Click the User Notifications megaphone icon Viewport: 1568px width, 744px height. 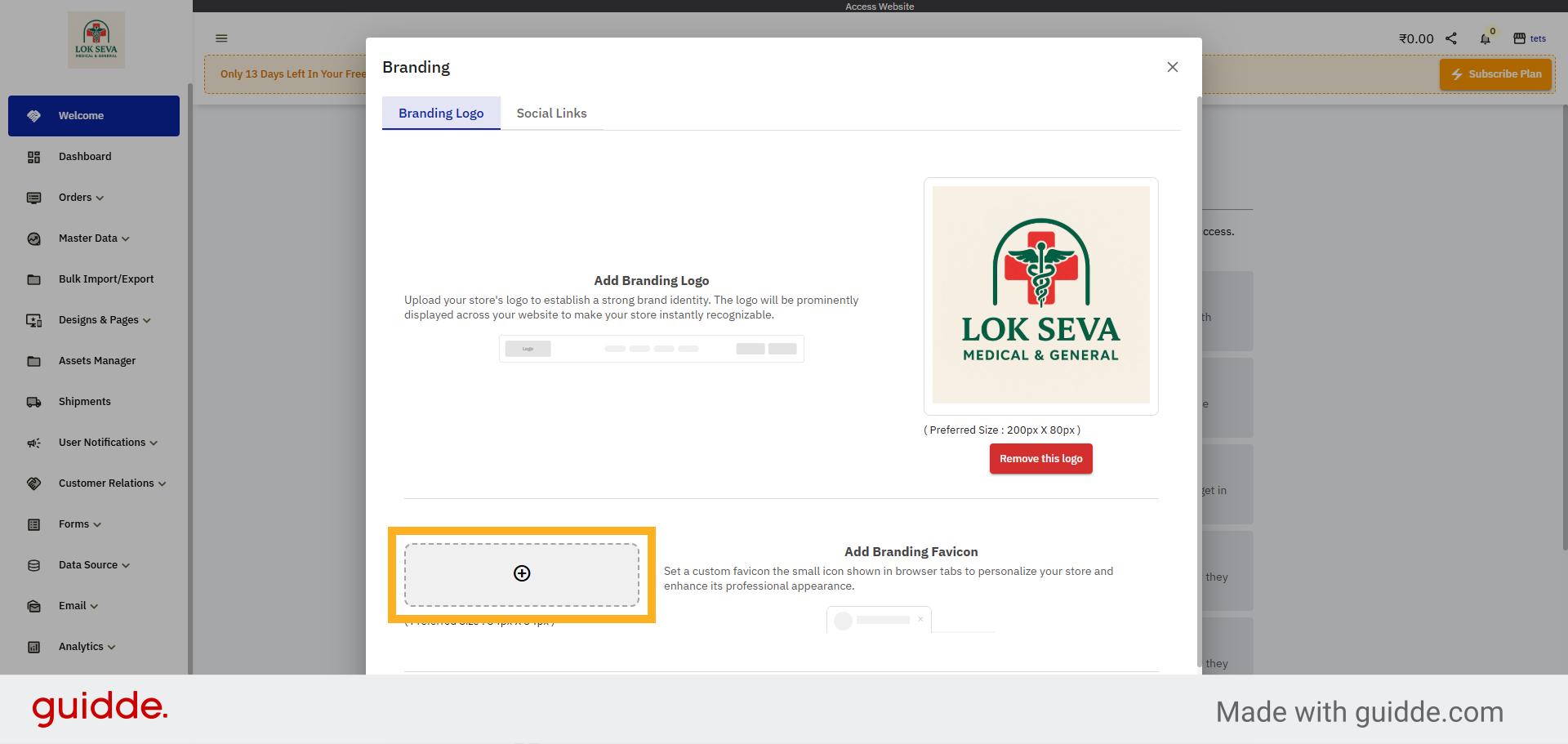click(33, 443)
